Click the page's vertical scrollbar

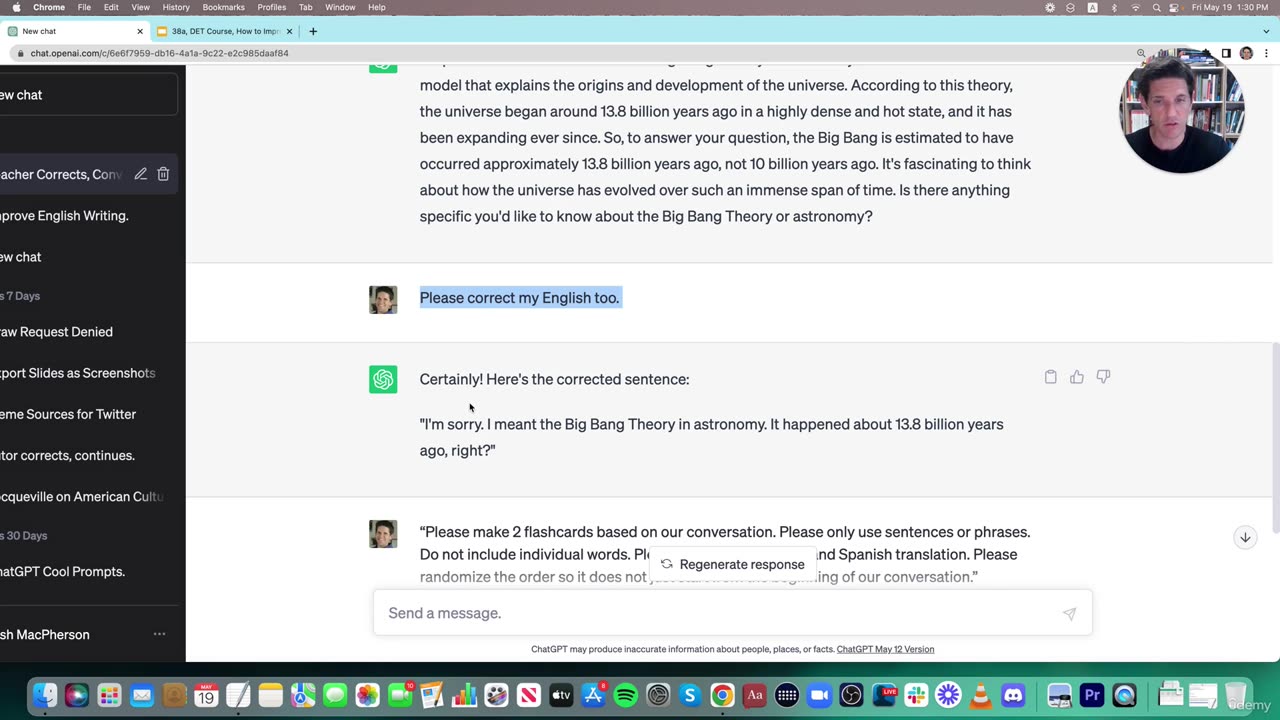click(x=1275, y=438)
